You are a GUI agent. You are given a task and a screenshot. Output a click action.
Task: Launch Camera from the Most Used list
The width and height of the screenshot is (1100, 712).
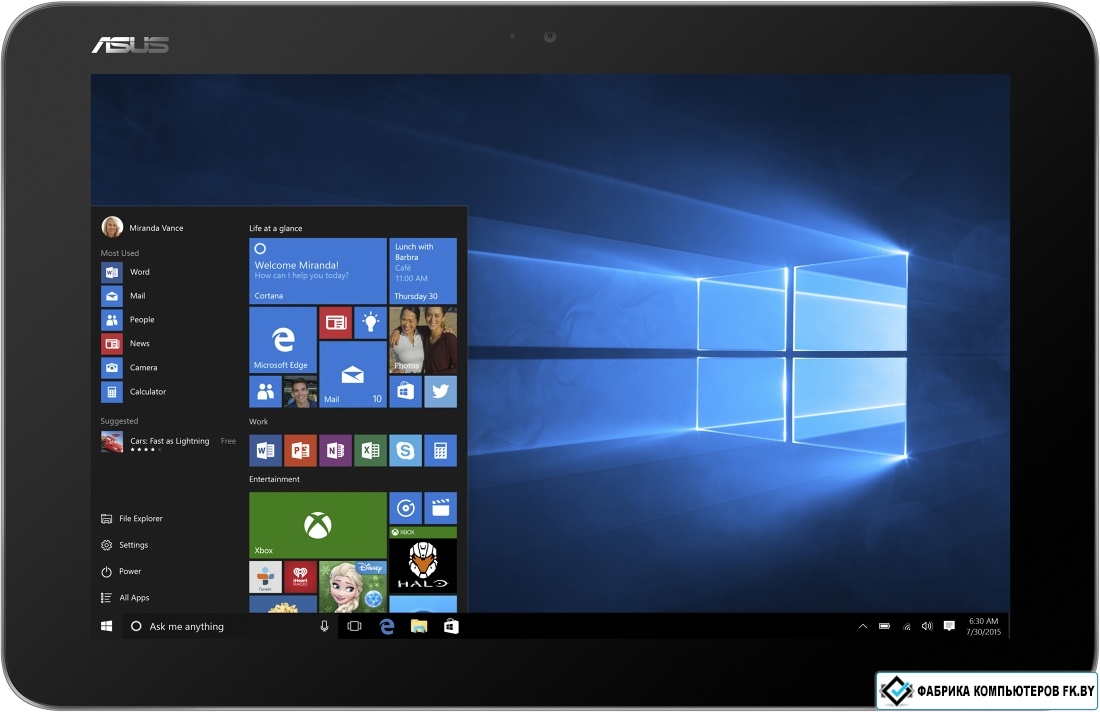tap(130, 368)
